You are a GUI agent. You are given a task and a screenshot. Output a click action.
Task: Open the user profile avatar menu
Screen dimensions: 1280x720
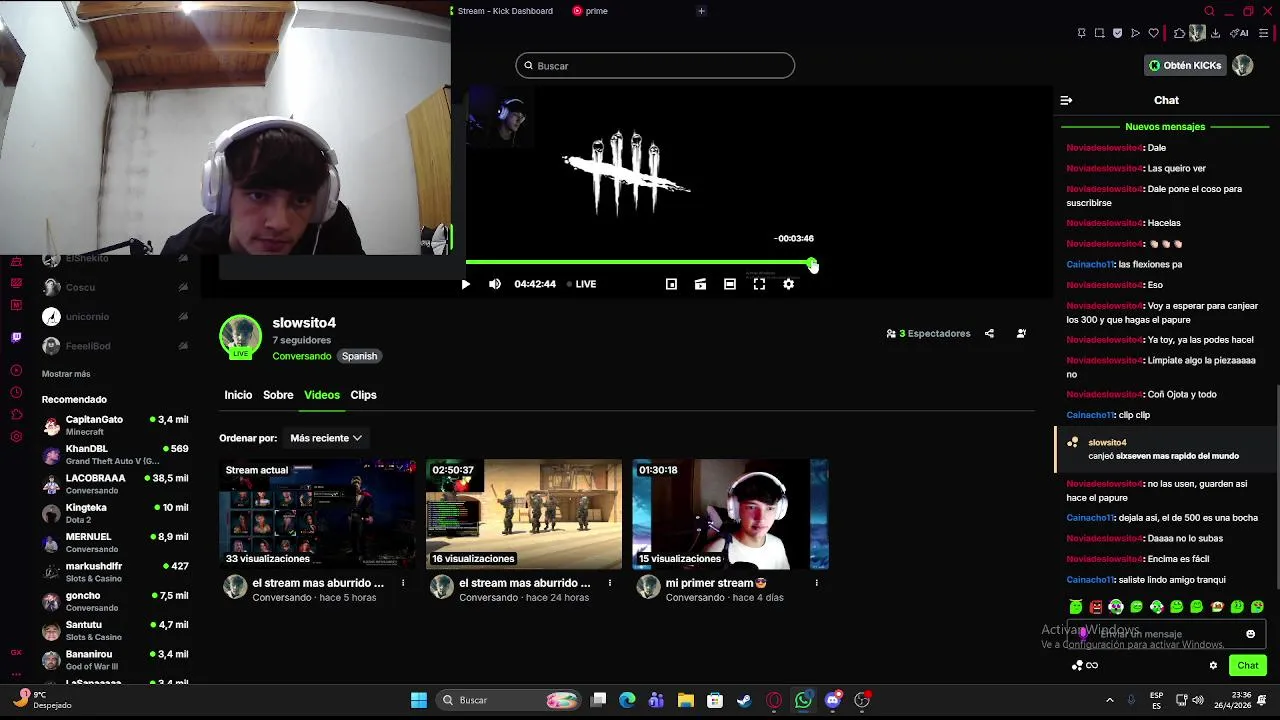tap(1242, 65)
